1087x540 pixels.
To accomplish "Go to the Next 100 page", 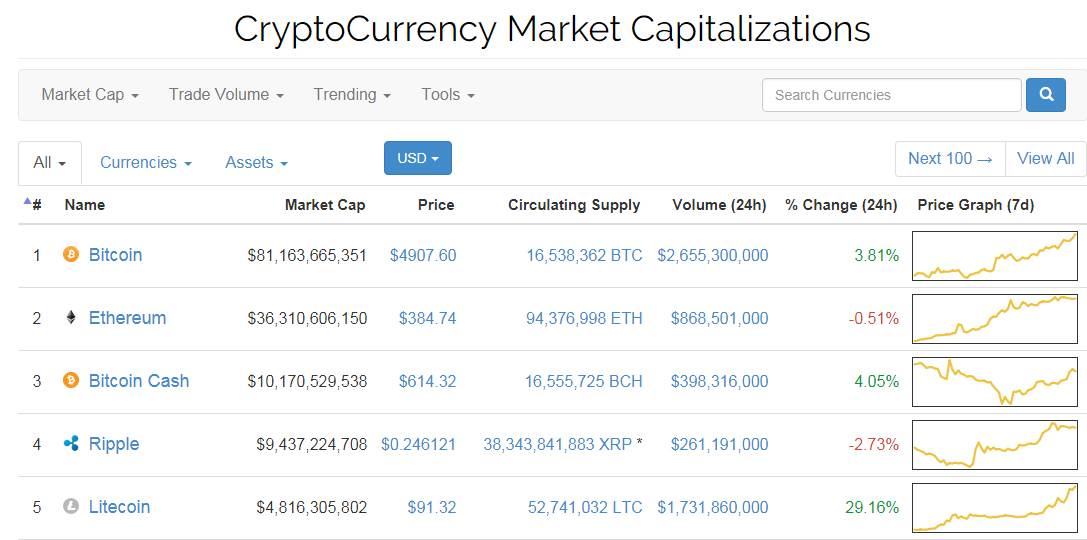I will coord(950,158).
